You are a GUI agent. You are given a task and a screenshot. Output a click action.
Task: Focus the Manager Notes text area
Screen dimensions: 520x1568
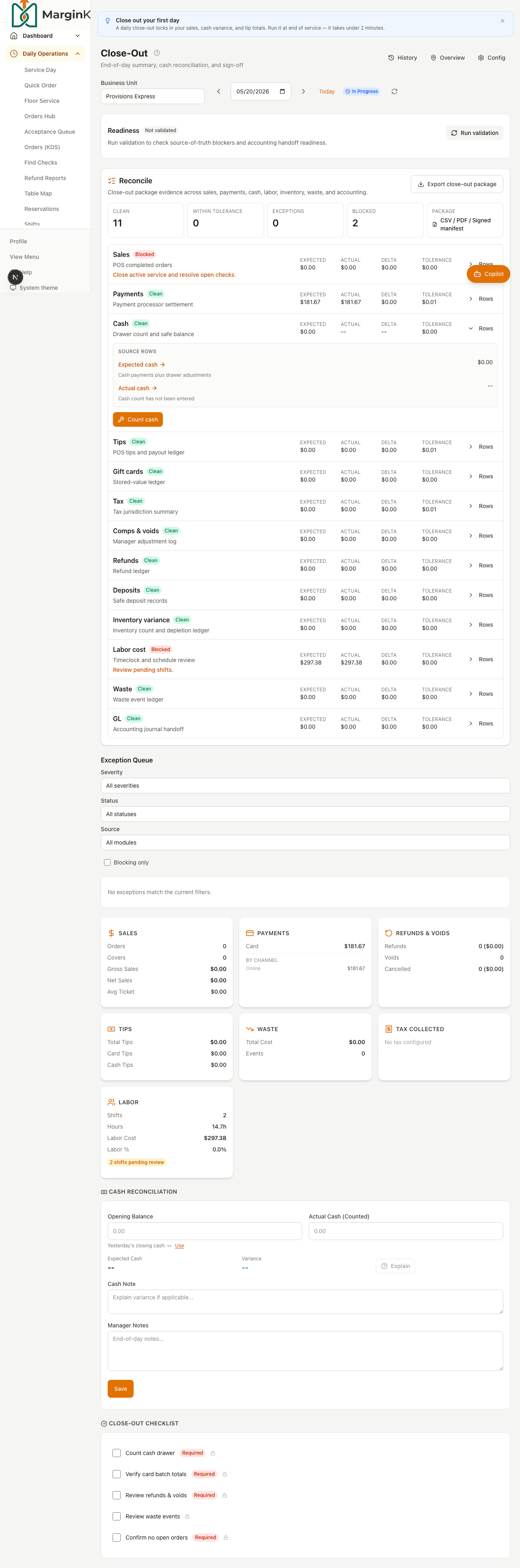click(305, 1351)
